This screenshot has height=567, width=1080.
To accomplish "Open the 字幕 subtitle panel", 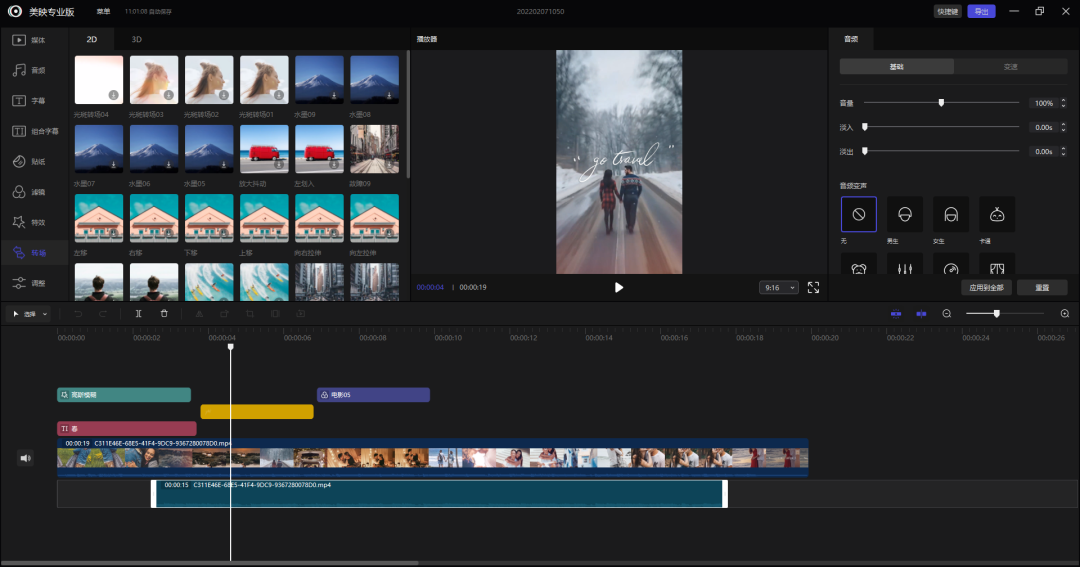I will [29, 101].
